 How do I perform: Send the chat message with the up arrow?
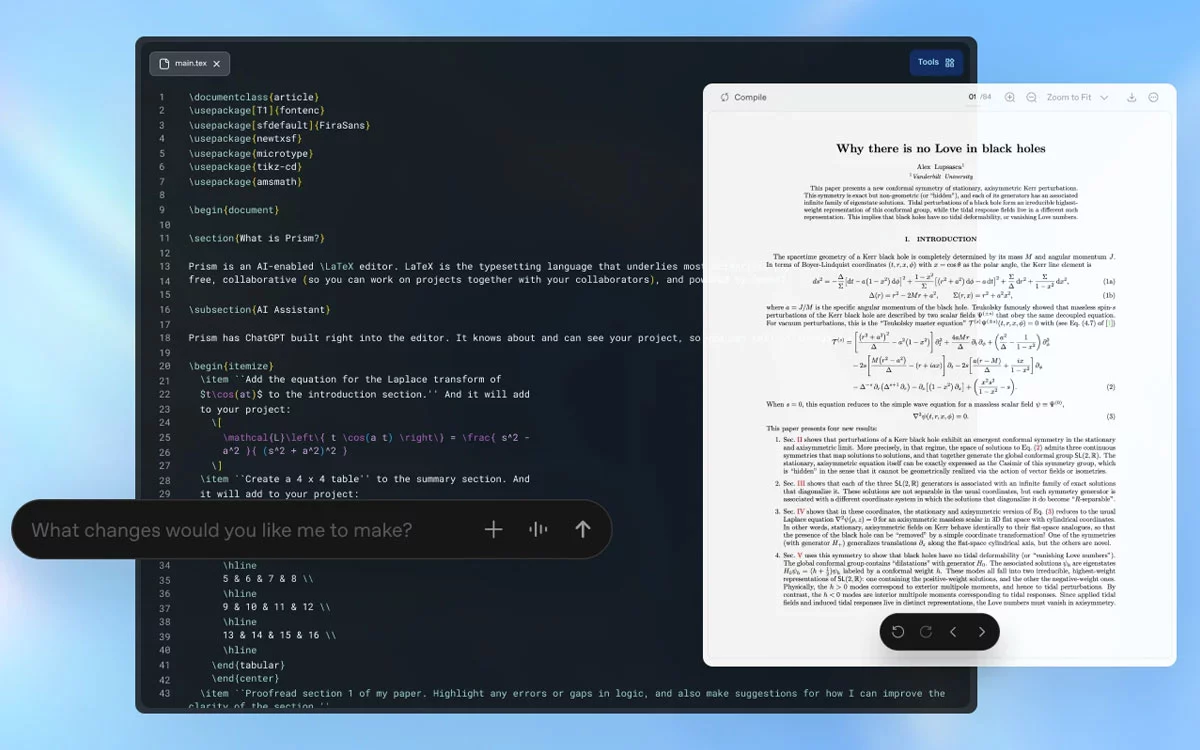point(582,529)
